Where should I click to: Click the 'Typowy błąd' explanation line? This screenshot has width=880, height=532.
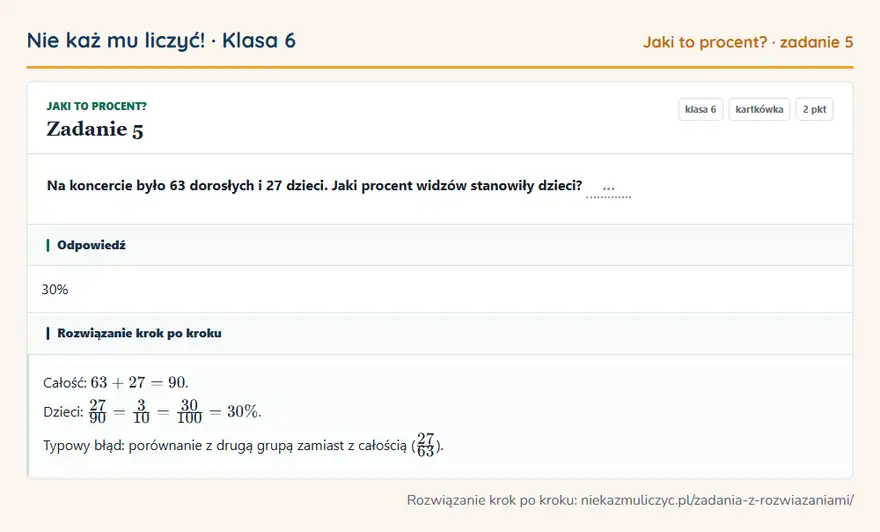pyautogui.click(x=243, y=446)
